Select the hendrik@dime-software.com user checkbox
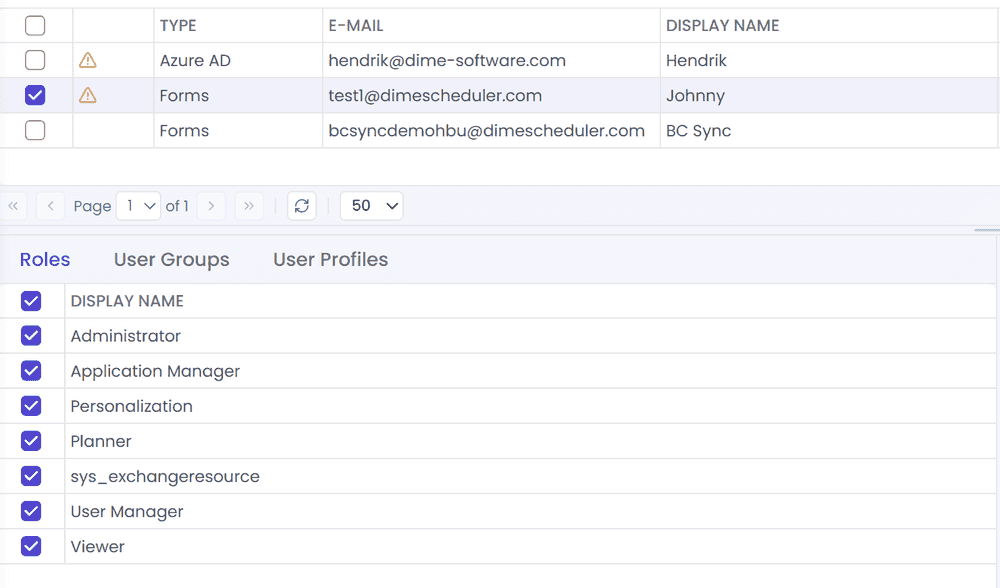 tap(35, 61)
